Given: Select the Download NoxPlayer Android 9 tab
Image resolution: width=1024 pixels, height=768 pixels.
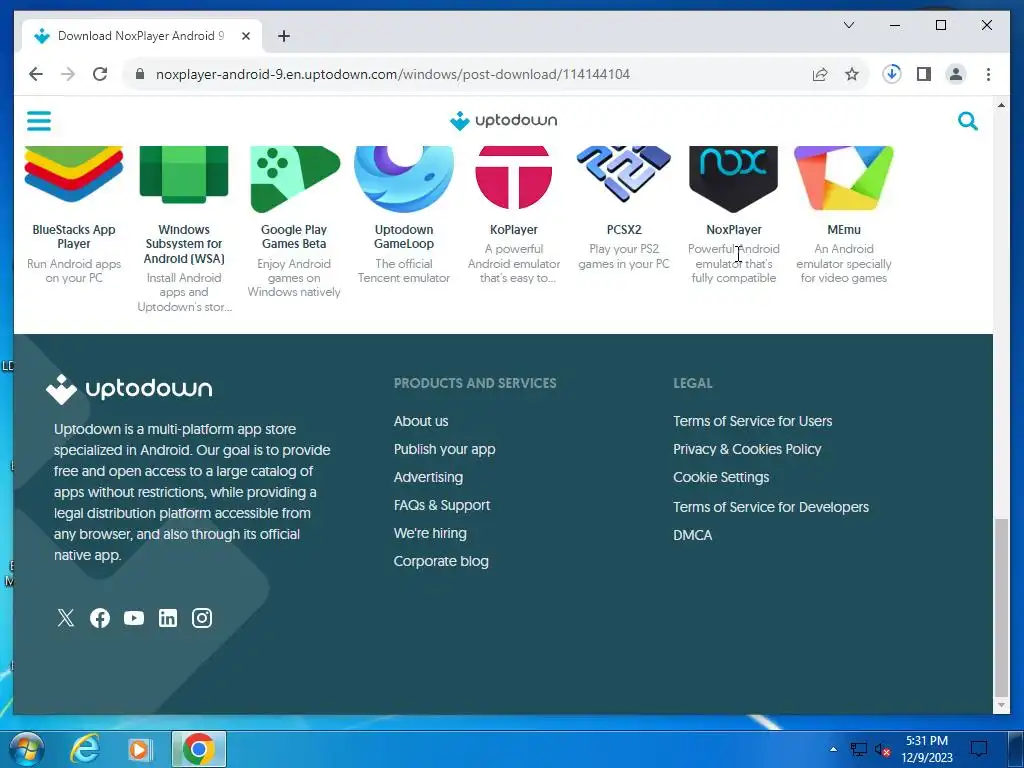Looking at the screenshot, I should tap(142, 36).
